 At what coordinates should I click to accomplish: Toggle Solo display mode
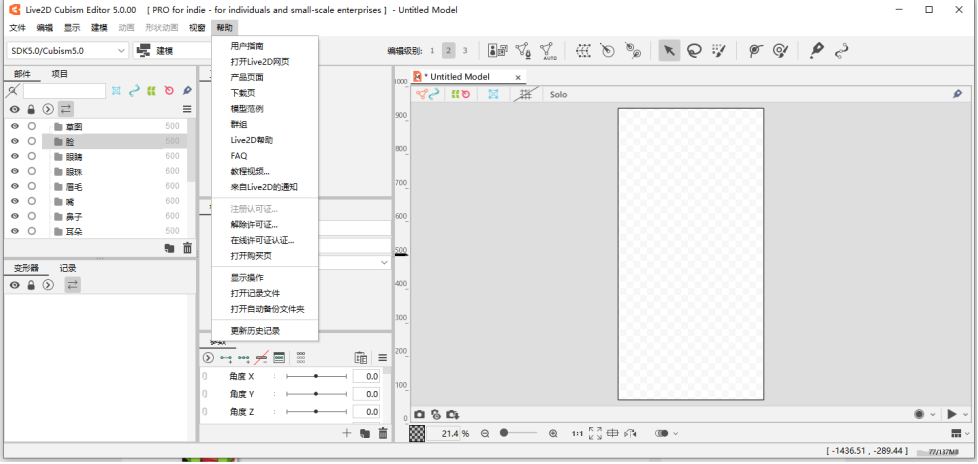(x=558, y=94)
